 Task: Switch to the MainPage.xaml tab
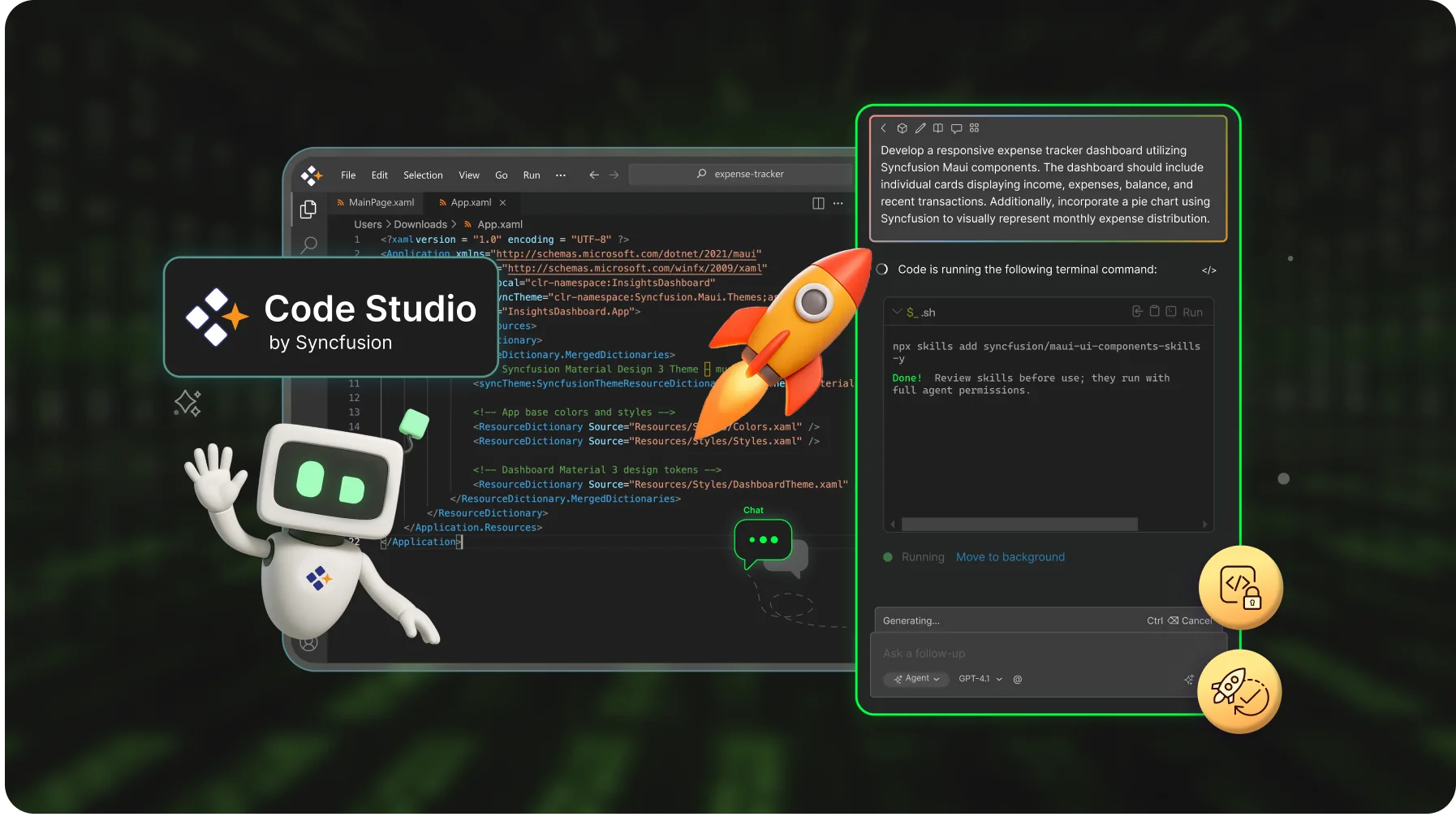click(x=375, y=203)
